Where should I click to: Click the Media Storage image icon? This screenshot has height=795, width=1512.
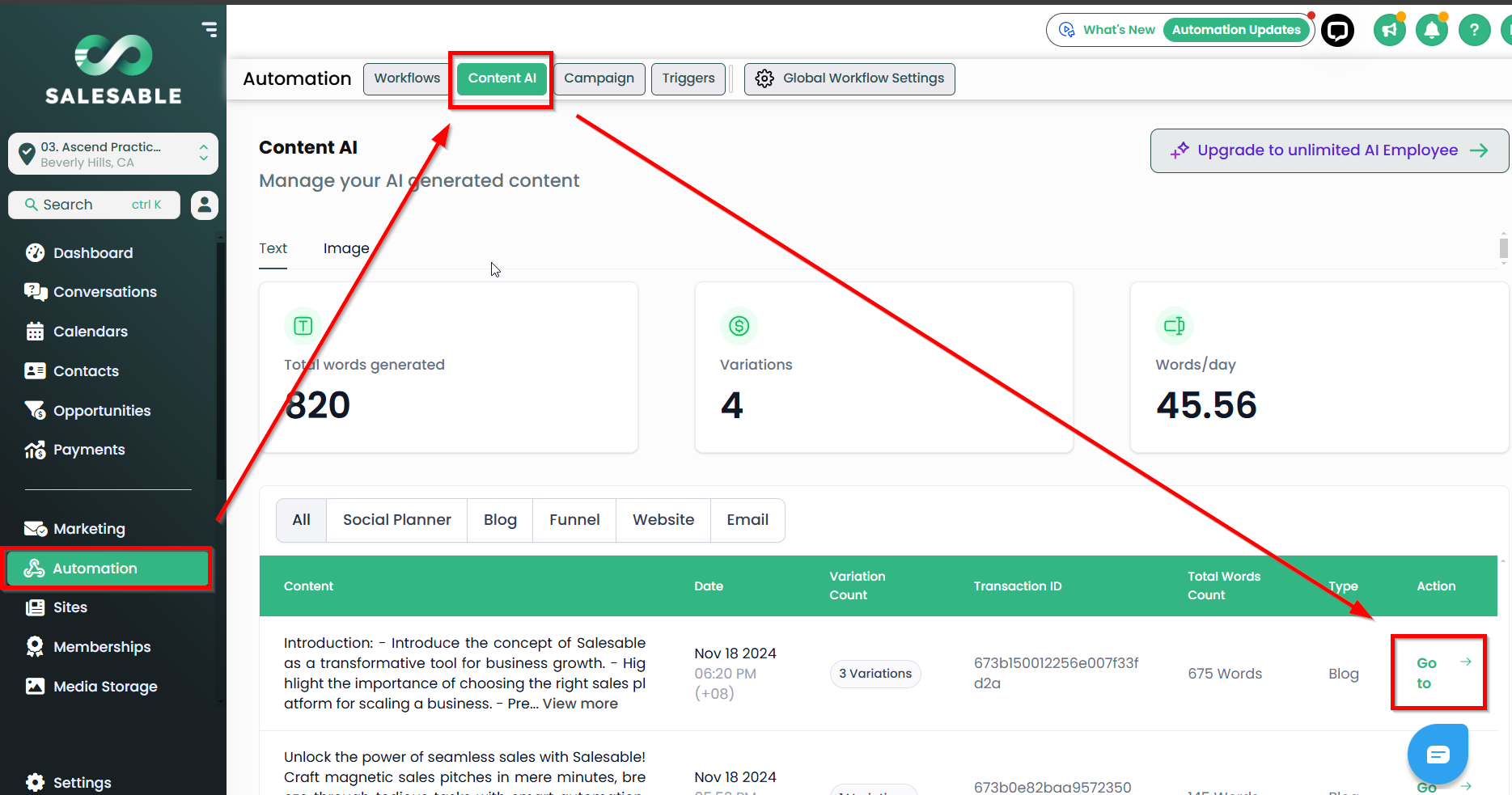point(35,687)
